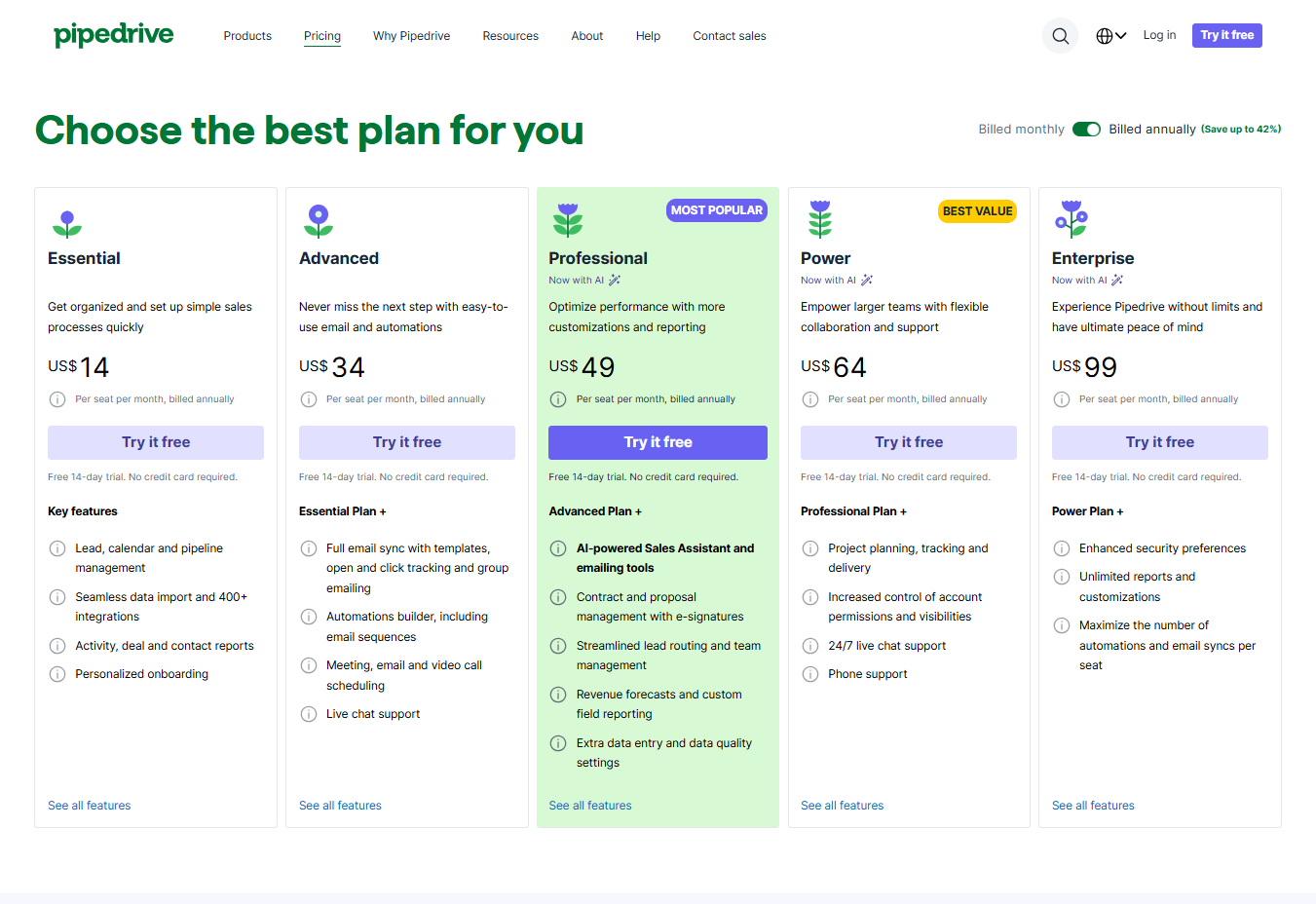Open the Help menu item
1316x904 pixels.
coord(648,36)
